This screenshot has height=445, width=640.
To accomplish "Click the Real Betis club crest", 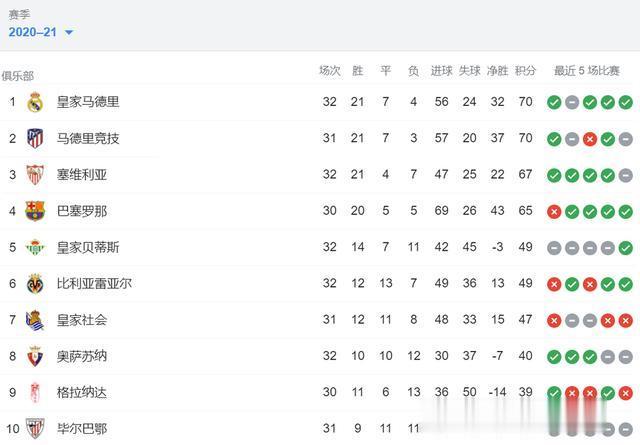I will pyautogui.click(x=35, y=247).
